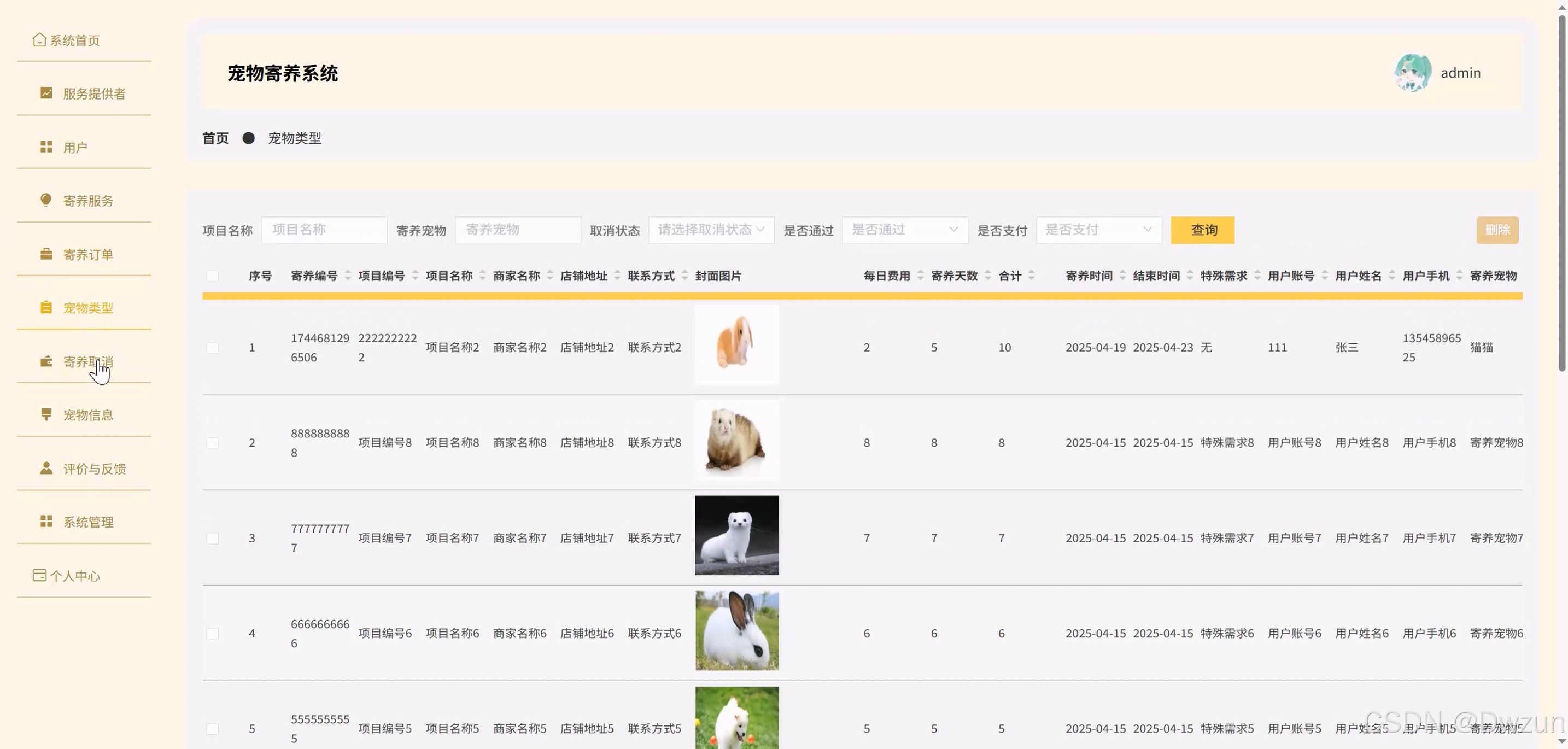Click the briefcase icon beside 寄养订单
This screenshot has height=749, width=1568.
(46, 254)
